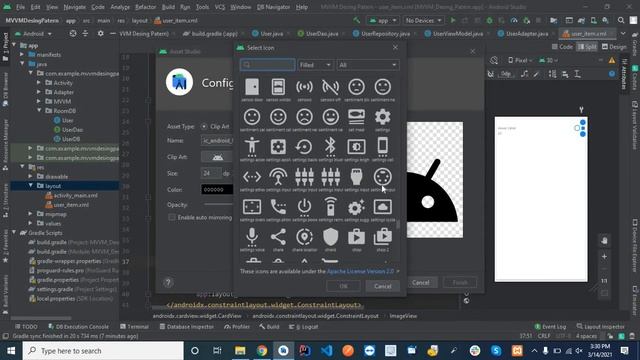This screenshot has height=360, width=640.
Task: Select the share location icon
Action: [x=304, y=237]
